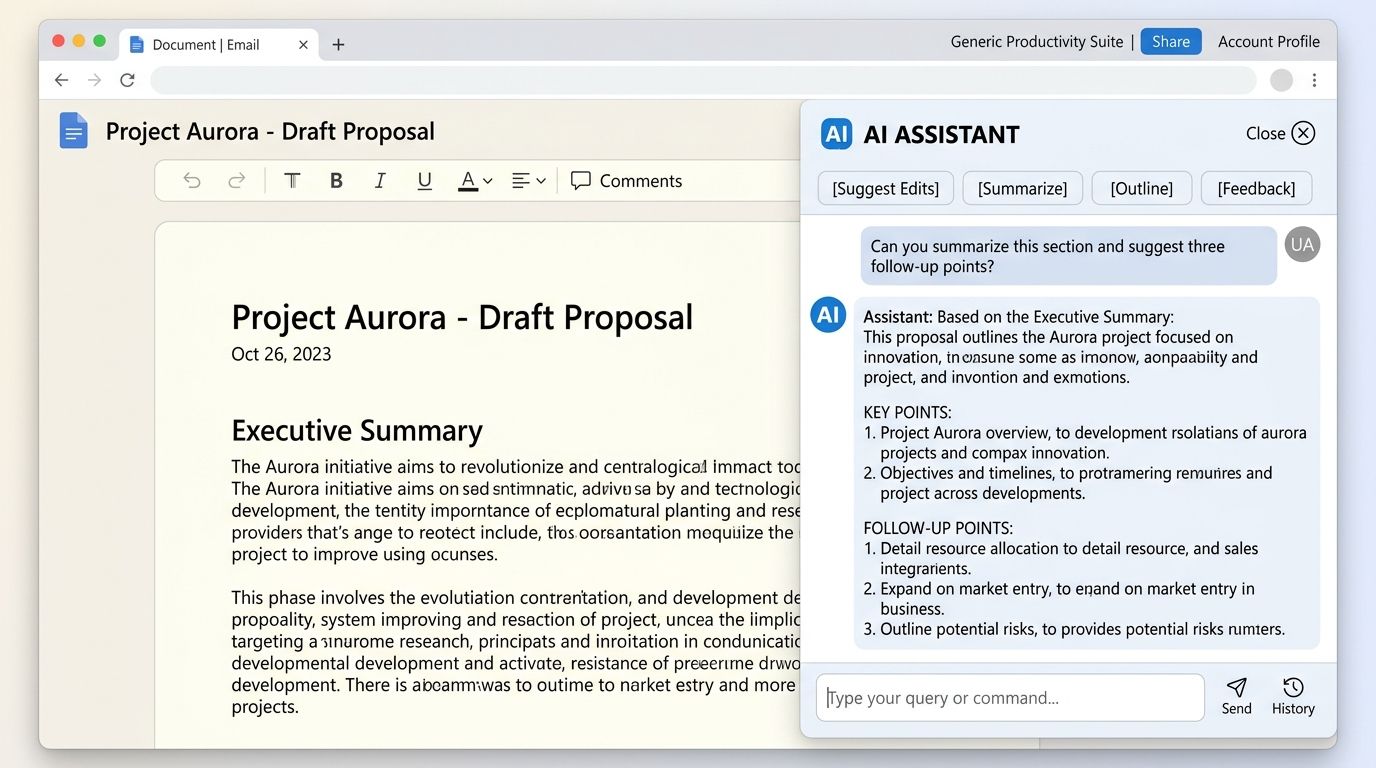Click the AI Assistant logo icon
1376x768 pixels.
click(x=836, y=134)
